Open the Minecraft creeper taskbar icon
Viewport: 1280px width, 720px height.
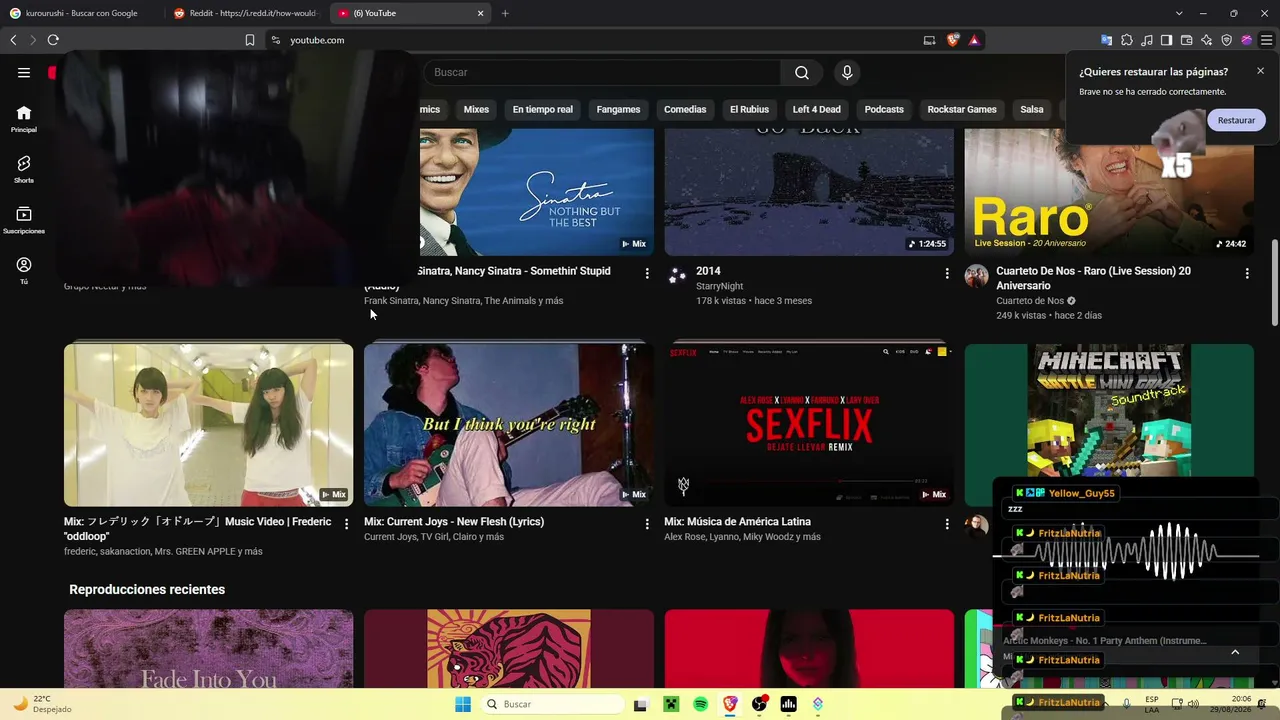coord(671,704)
